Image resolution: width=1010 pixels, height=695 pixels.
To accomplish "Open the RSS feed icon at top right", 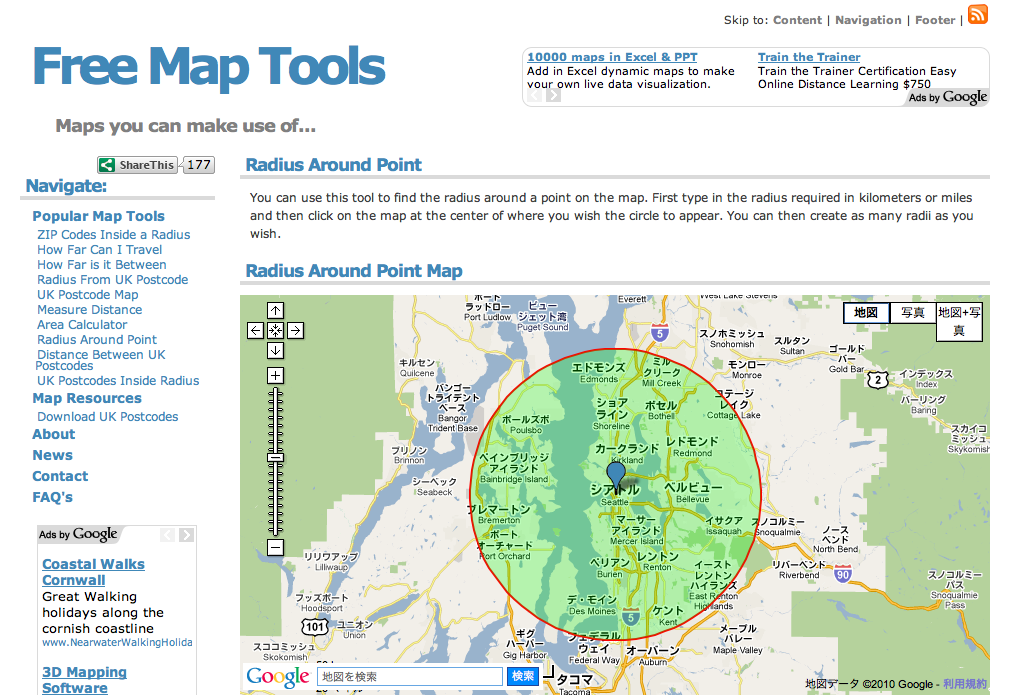I will (977, 15).
